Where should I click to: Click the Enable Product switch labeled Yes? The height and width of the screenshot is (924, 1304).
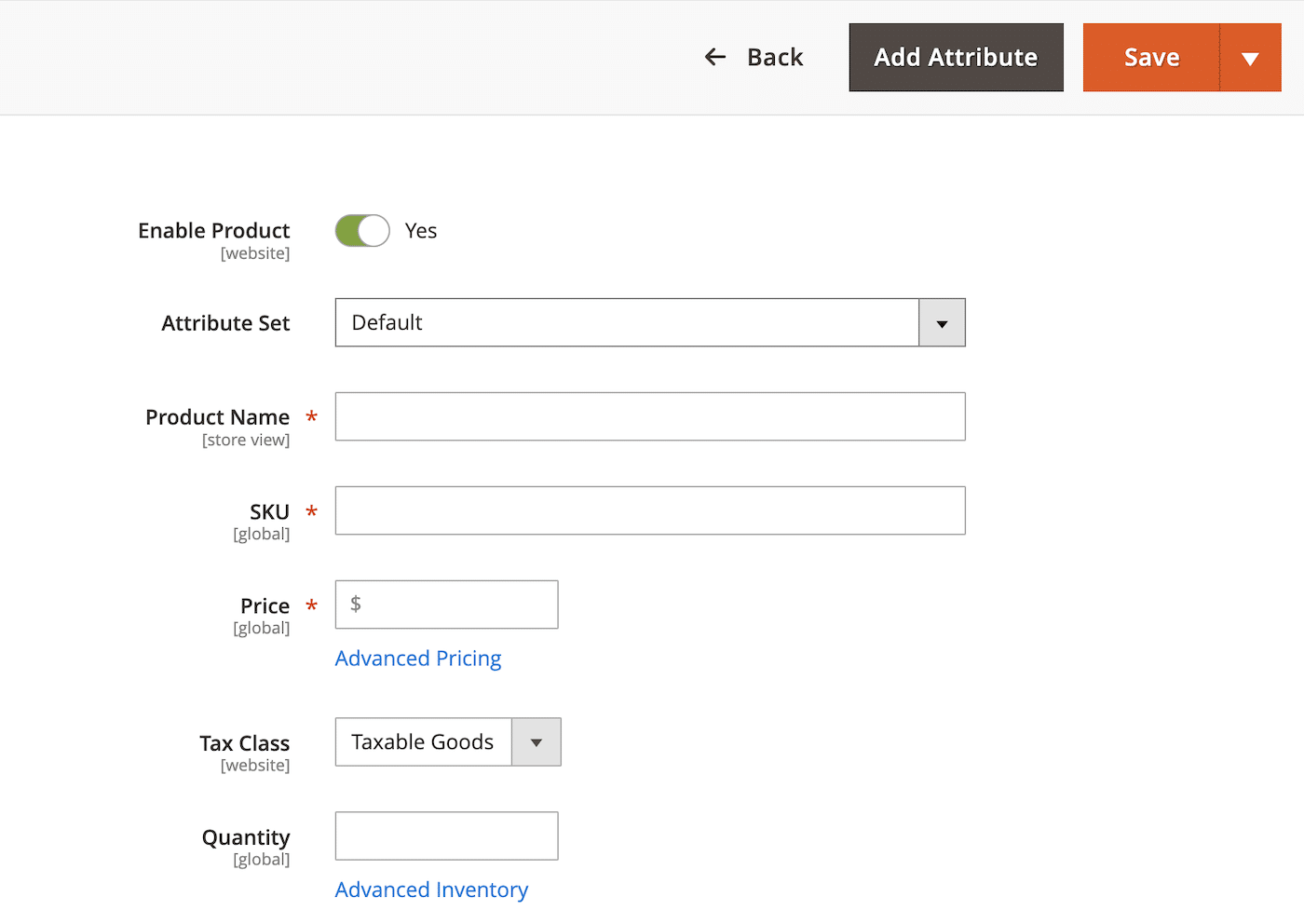coord(362,230)
